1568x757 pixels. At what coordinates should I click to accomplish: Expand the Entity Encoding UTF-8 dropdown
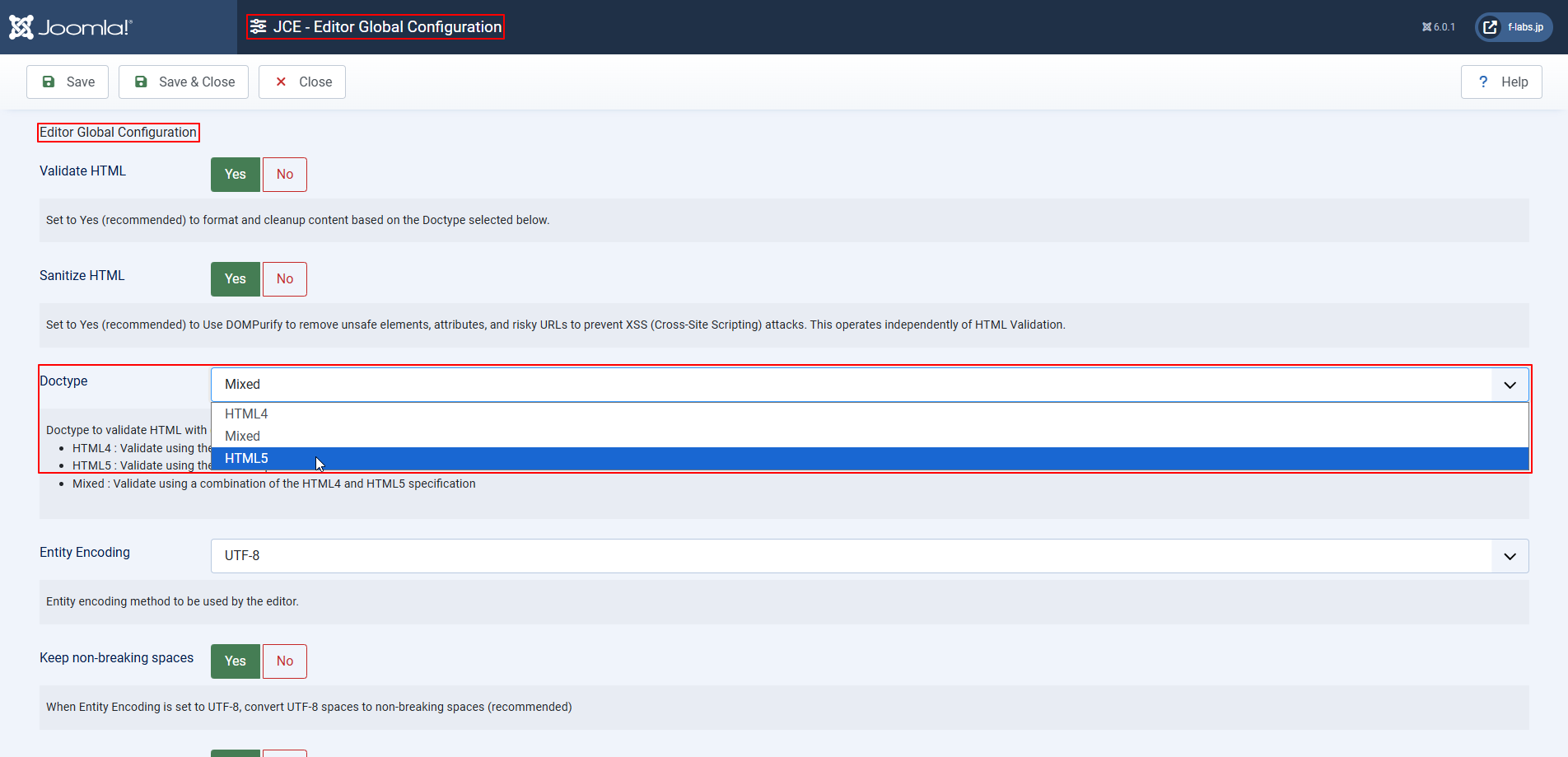pyautogui.click(x=869, y=556)
